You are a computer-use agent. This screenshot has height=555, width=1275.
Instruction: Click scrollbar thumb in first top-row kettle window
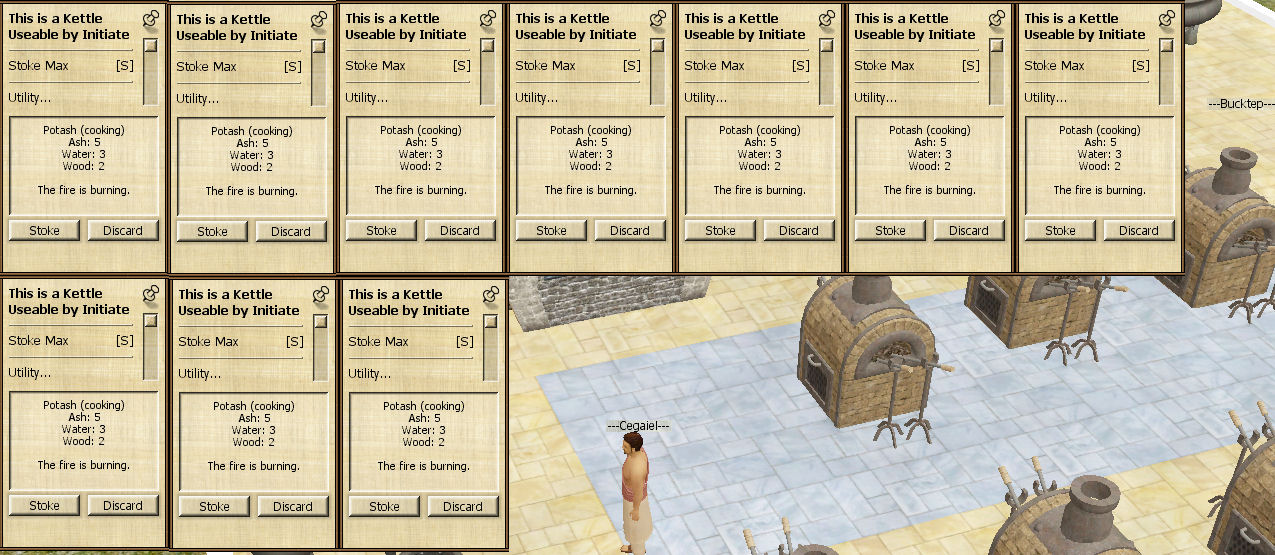click(150, 45)
